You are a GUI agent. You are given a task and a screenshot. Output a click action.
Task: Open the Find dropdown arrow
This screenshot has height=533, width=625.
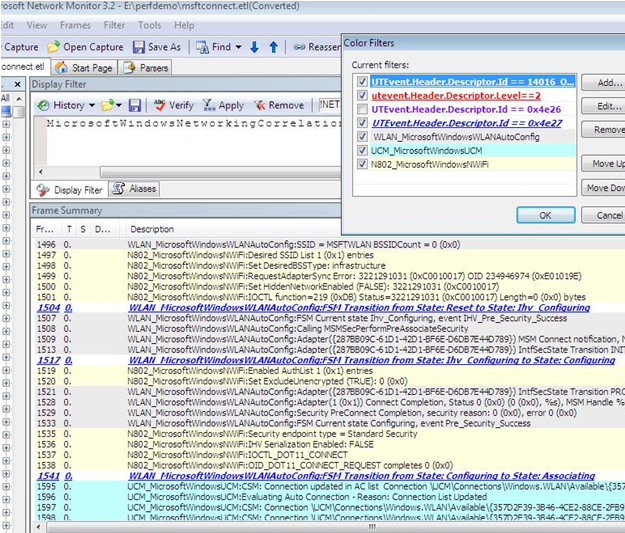tap(238, 47)
